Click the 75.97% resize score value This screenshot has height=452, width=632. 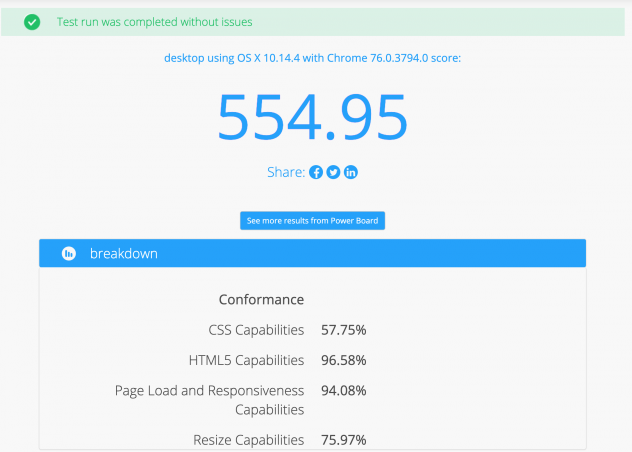point(343,440)
